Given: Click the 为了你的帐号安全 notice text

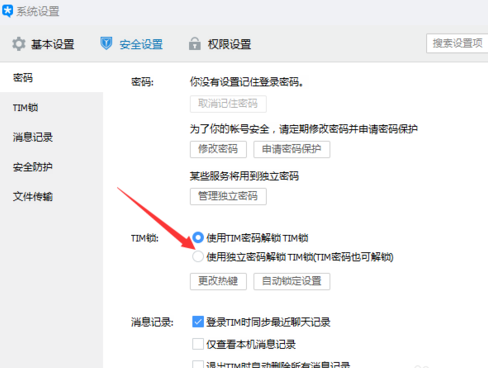Looking at the screenshot, I should 304,129.
